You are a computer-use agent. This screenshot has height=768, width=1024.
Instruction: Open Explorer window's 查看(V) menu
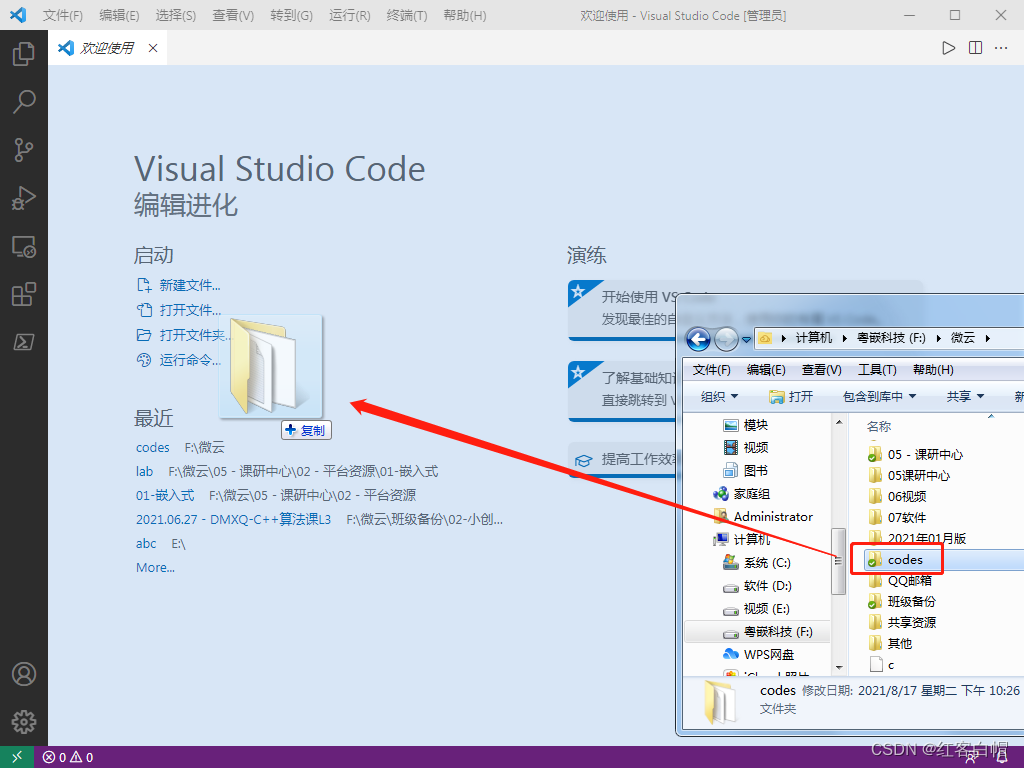pyautogui.click(x=822, y=370)
